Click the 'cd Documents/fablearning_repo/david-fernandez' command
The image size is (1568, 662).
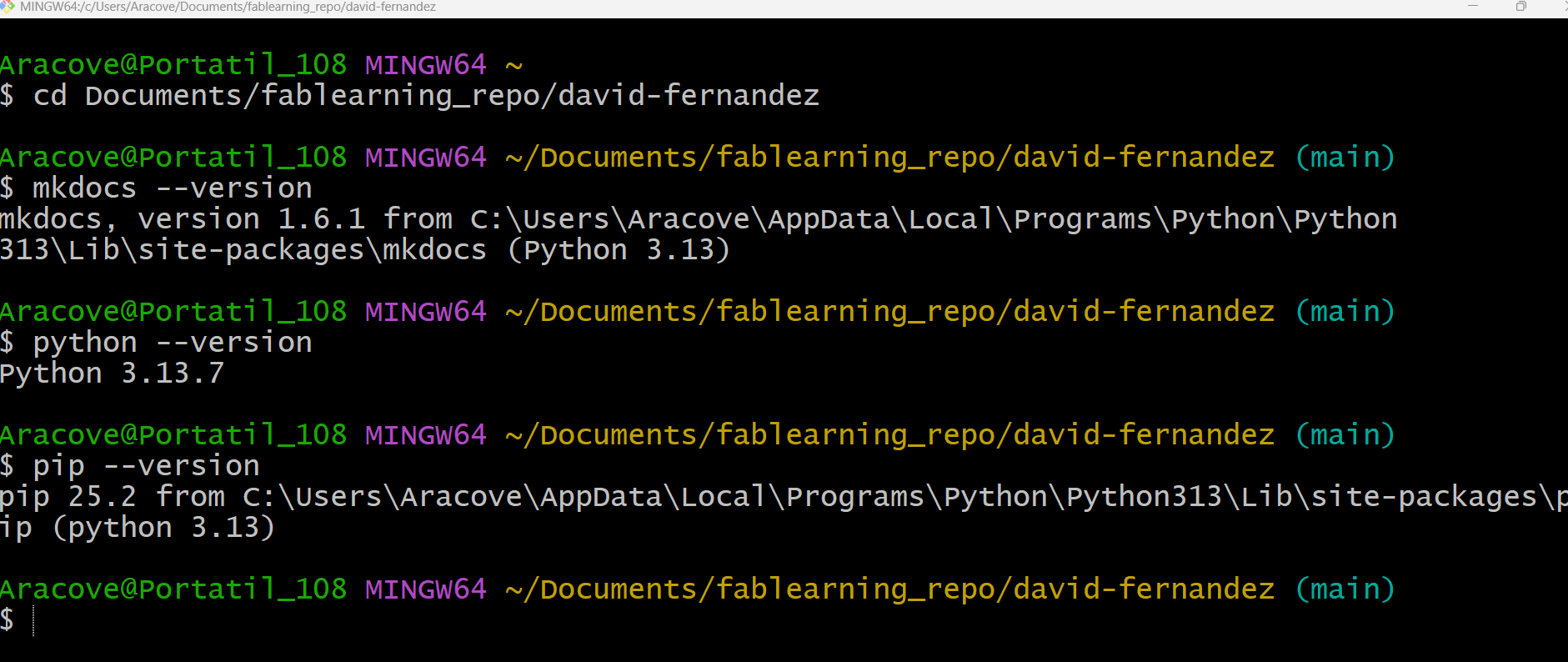(x=425, y=96)
